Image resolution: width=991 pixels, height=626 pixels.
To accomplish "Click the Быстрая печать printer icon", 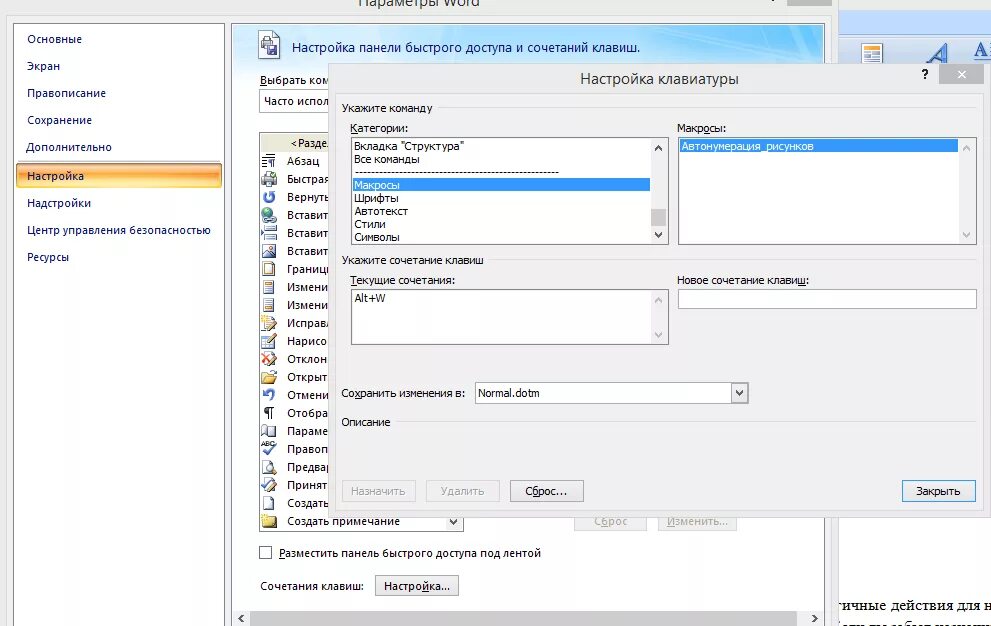I will [269, 179].
